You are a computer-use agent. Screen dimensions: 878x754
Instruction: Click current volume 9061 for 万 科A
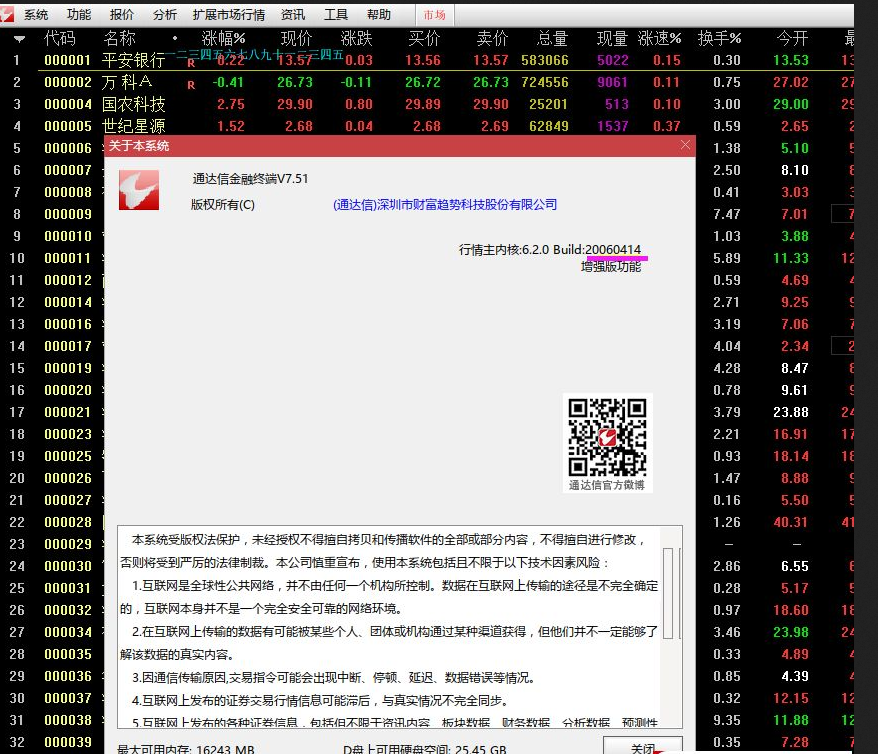[x=613, y=82]
